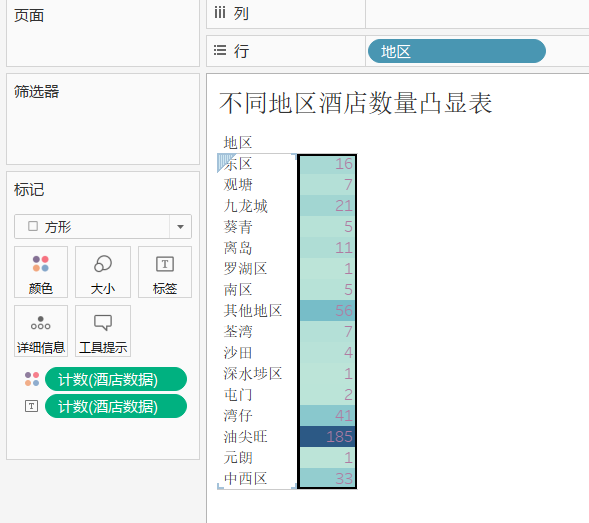Screen dimensions: 589x523
Task: Select the 观塘 row label
Action: click(x=238, y=185)
